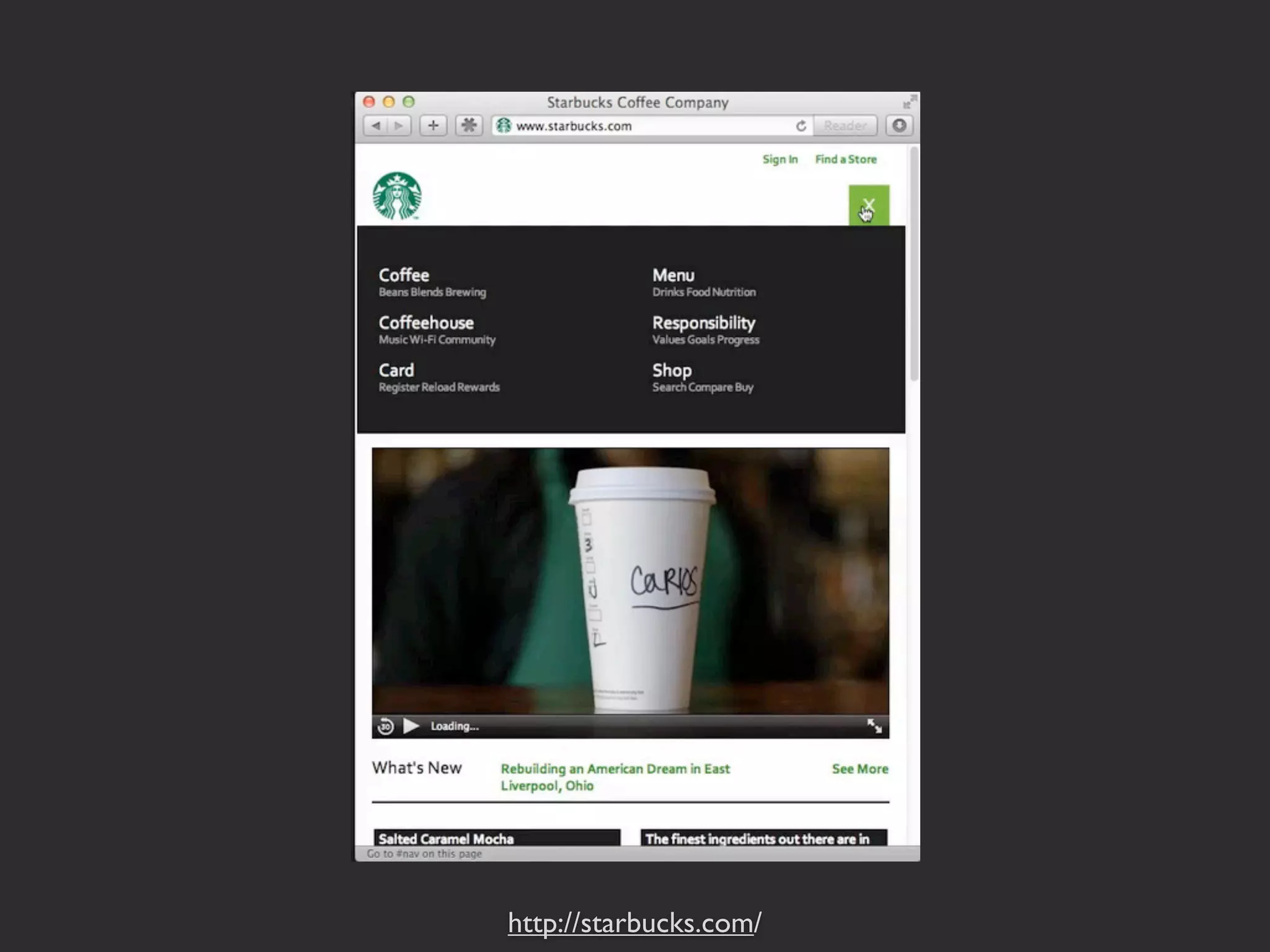Select Shop in the navigation menu
This screenshot has height=952, width=1270.
[x=672, y=371]
